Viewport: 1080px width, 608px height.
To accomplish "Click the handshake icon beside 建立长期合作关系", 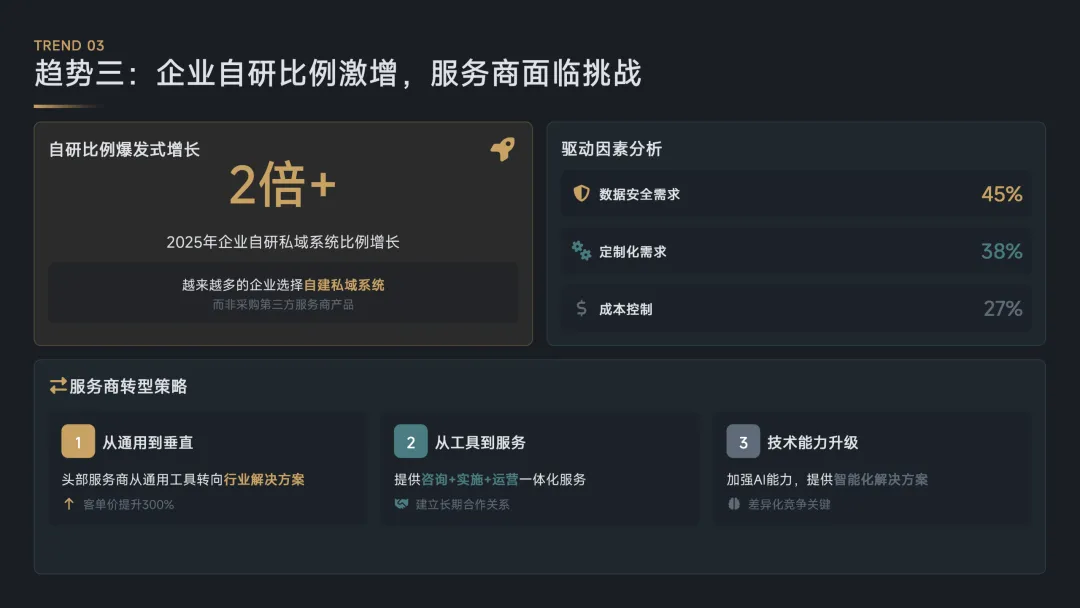I will [402, 504].
